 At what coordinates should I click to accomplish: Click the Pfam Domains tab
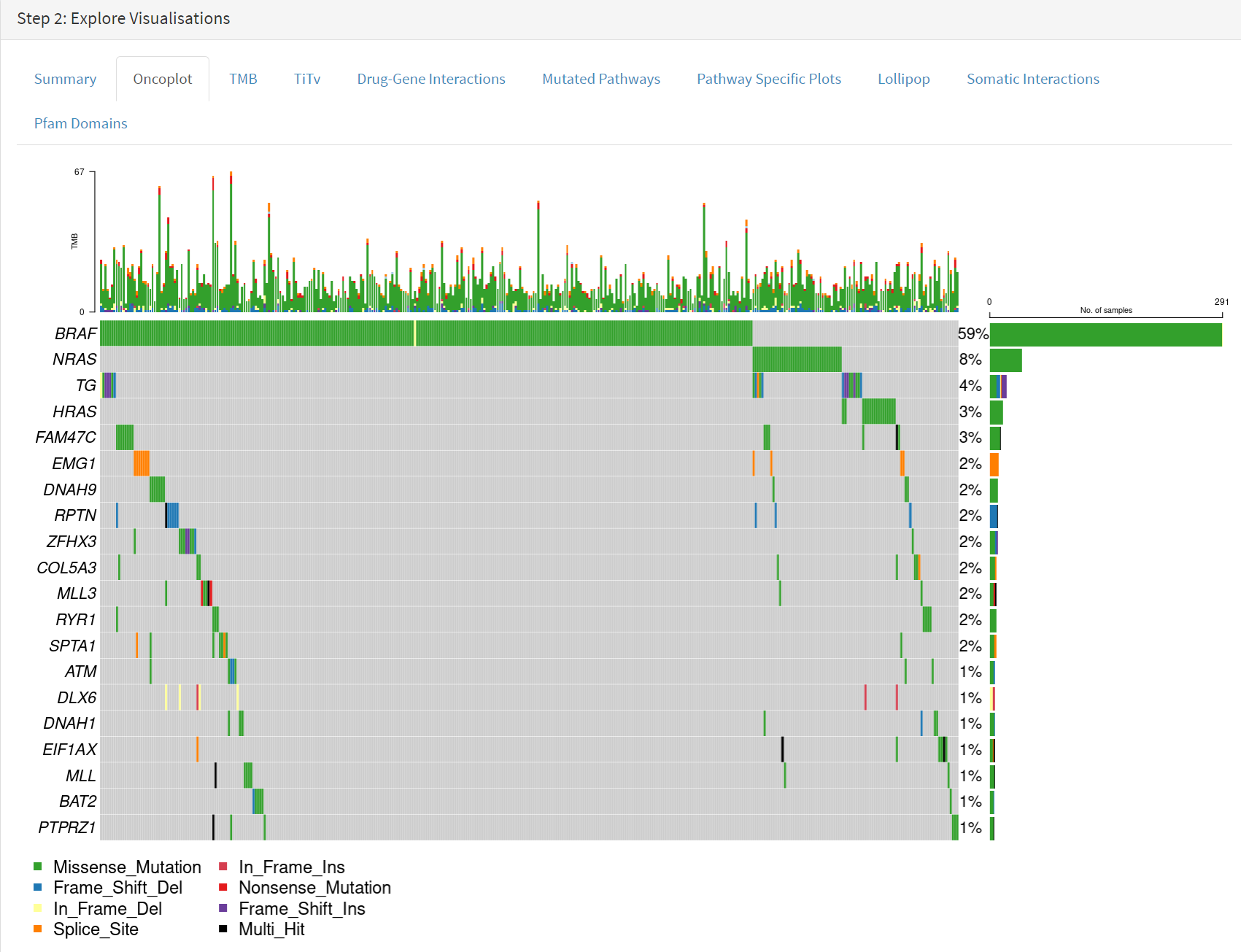pos(81,123)
